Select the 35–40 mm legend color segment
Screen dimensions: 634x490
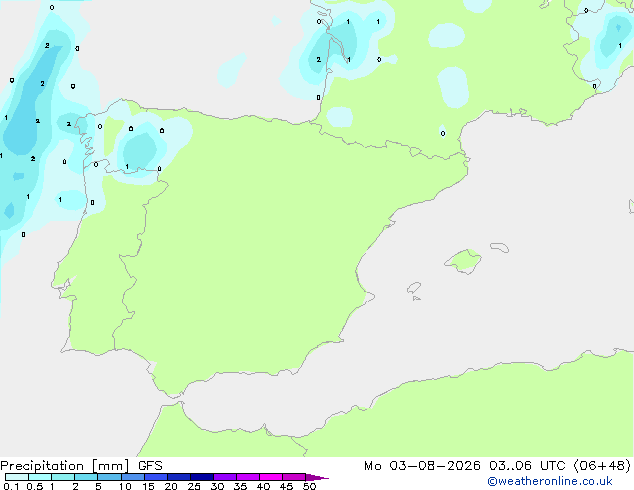click(x=248, y=477)
